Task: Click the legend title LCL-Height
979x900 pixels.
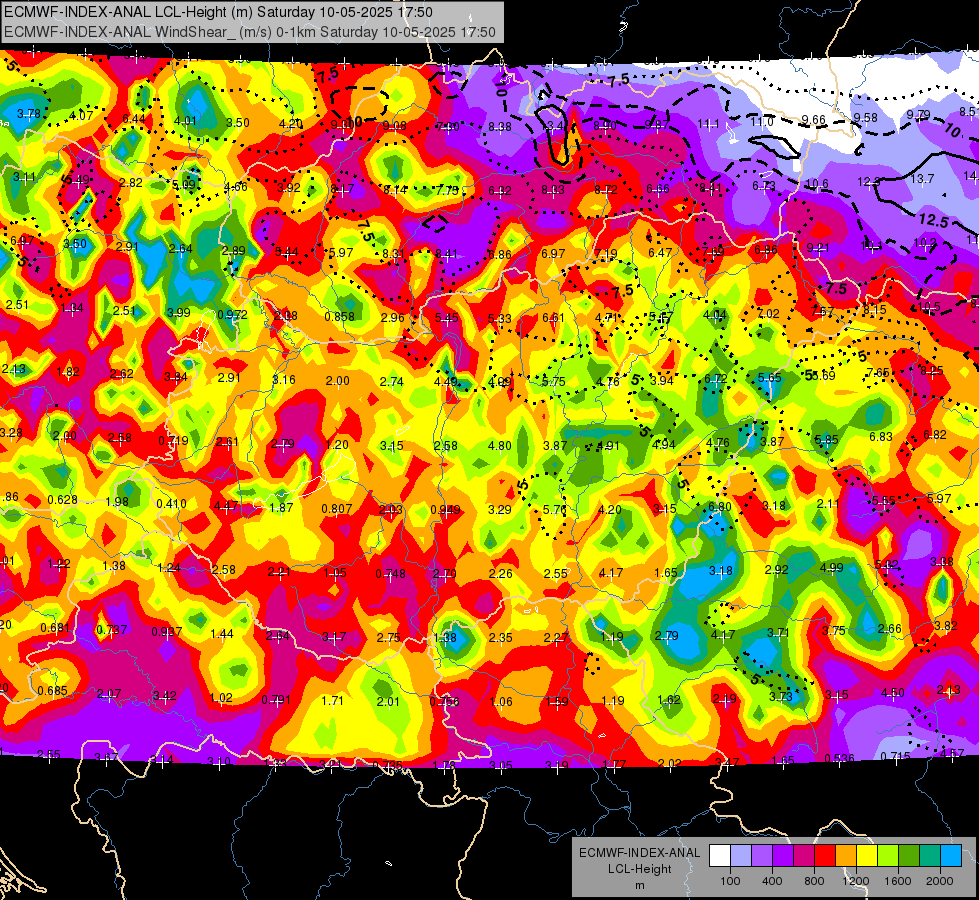Action: [x=640, y=869]
